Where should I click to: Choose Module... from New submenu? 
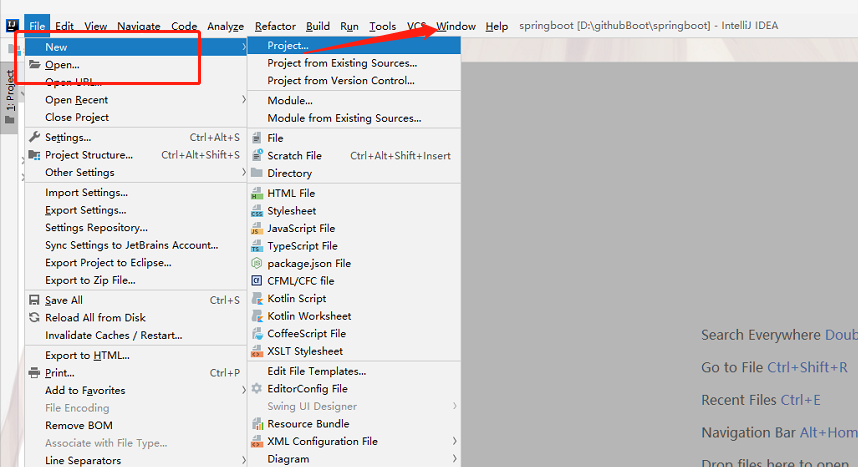click(354, 101)
